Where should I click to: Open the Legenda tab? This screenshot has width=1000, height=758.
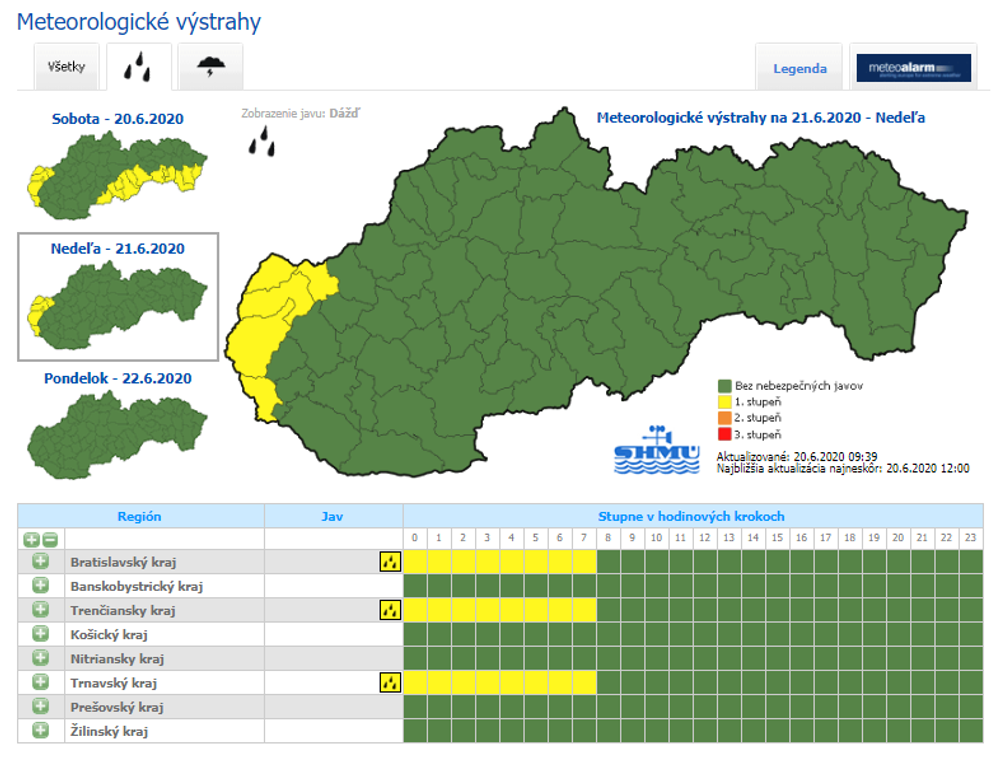click(x=799, y=69)
